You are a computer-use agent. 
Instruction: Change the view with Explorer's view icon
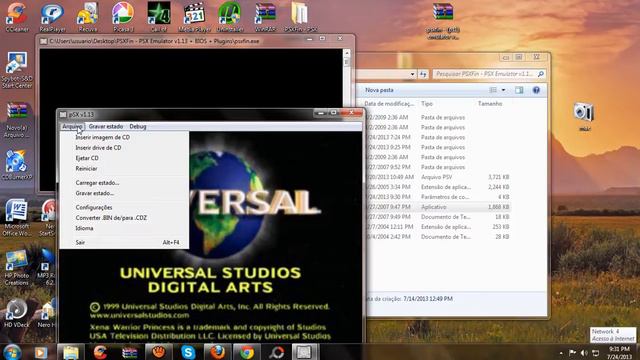pos(493,90)
